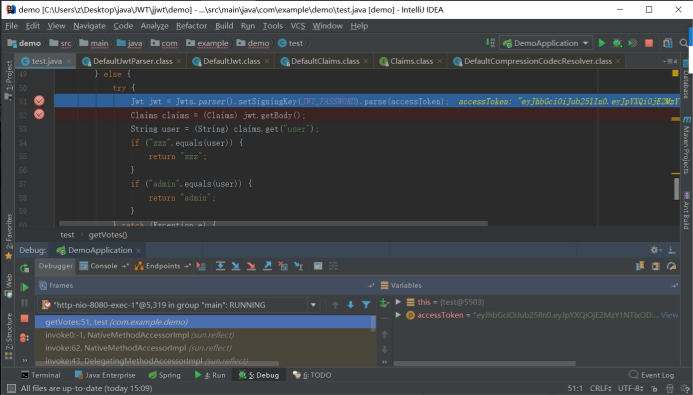
Task: Resume program in the debug sidebar
Action: coord(25,287)
